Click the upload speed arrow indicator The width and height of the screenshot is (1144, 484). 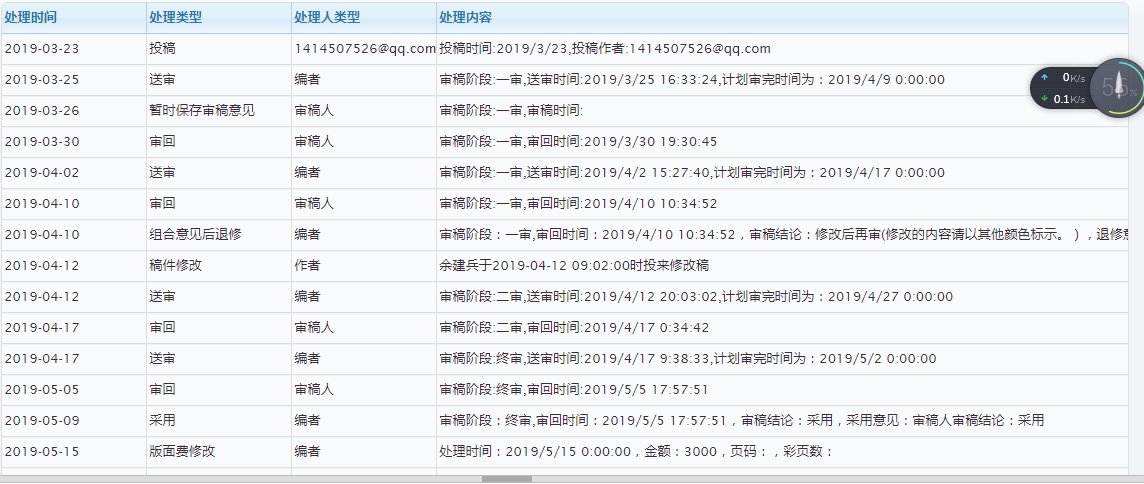(1044, 77)
